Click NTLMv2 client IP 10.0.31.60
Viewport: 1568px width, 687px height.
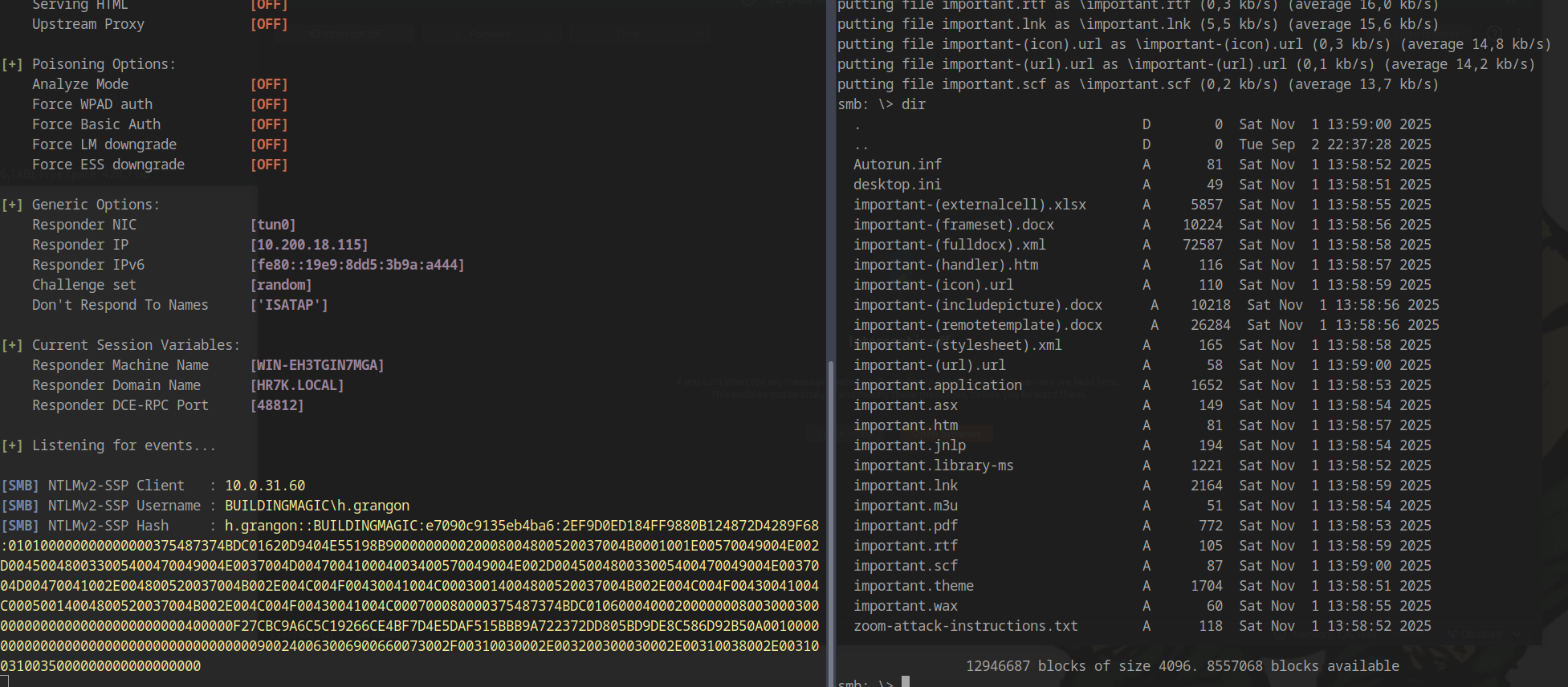click(x=265, y=486)
